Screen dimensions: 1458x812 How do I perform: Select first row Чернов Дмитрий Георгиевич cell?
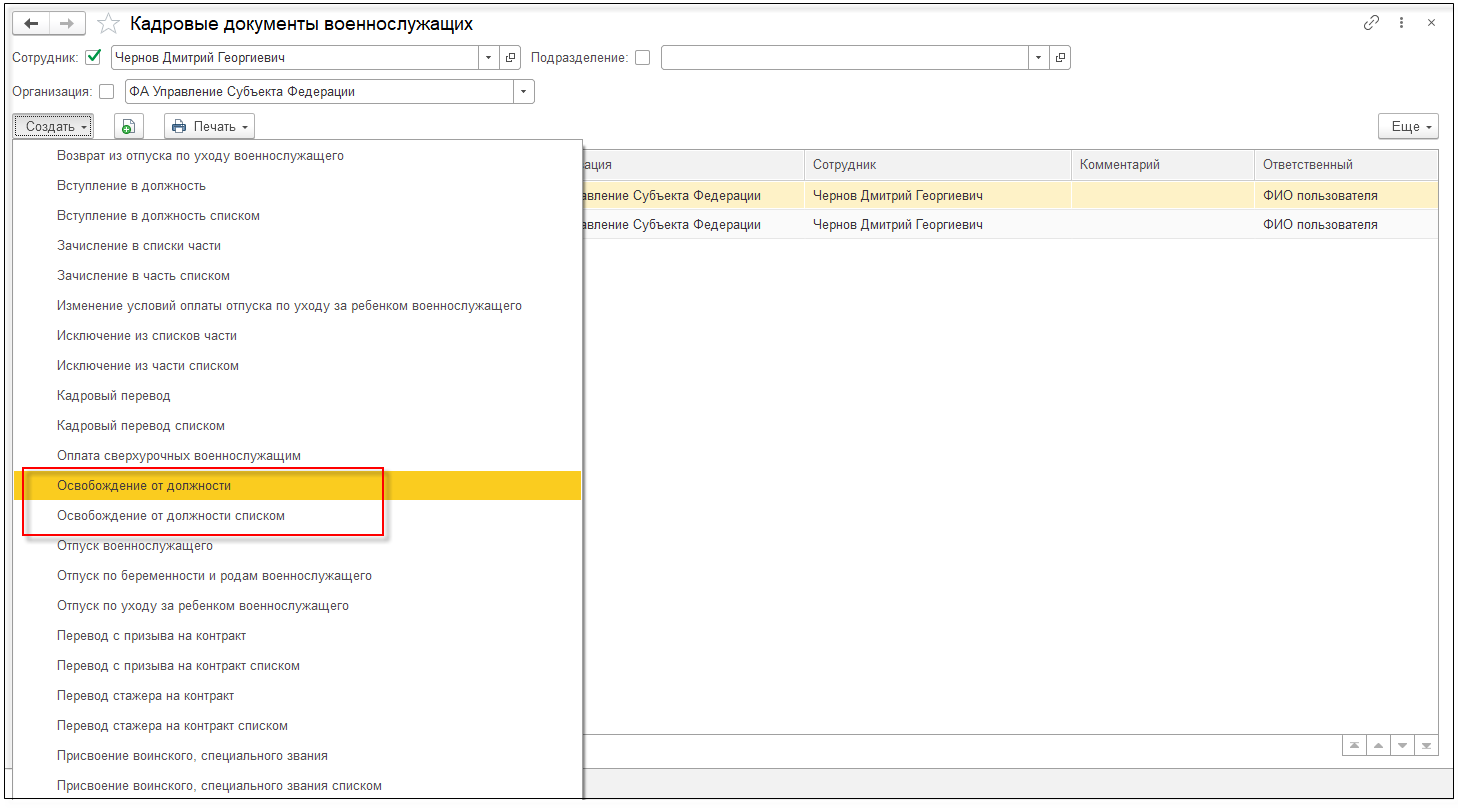[938, 195]
